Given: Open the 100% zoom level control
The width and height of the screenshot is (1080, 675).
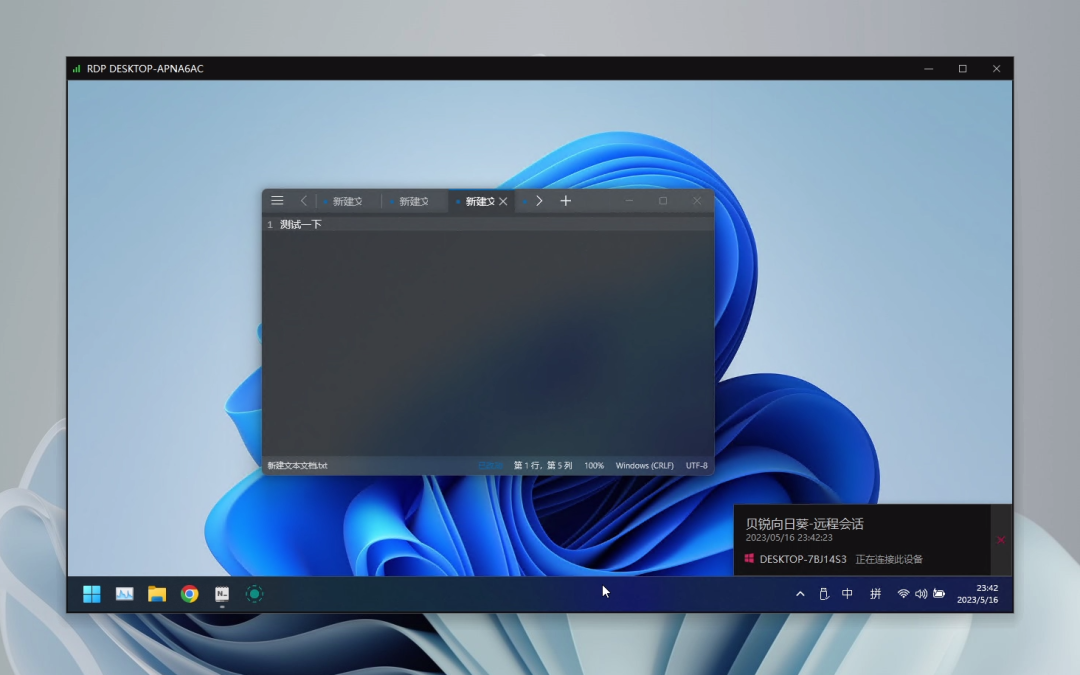Looking at the screenshot, I should click(x=594, y=466).
